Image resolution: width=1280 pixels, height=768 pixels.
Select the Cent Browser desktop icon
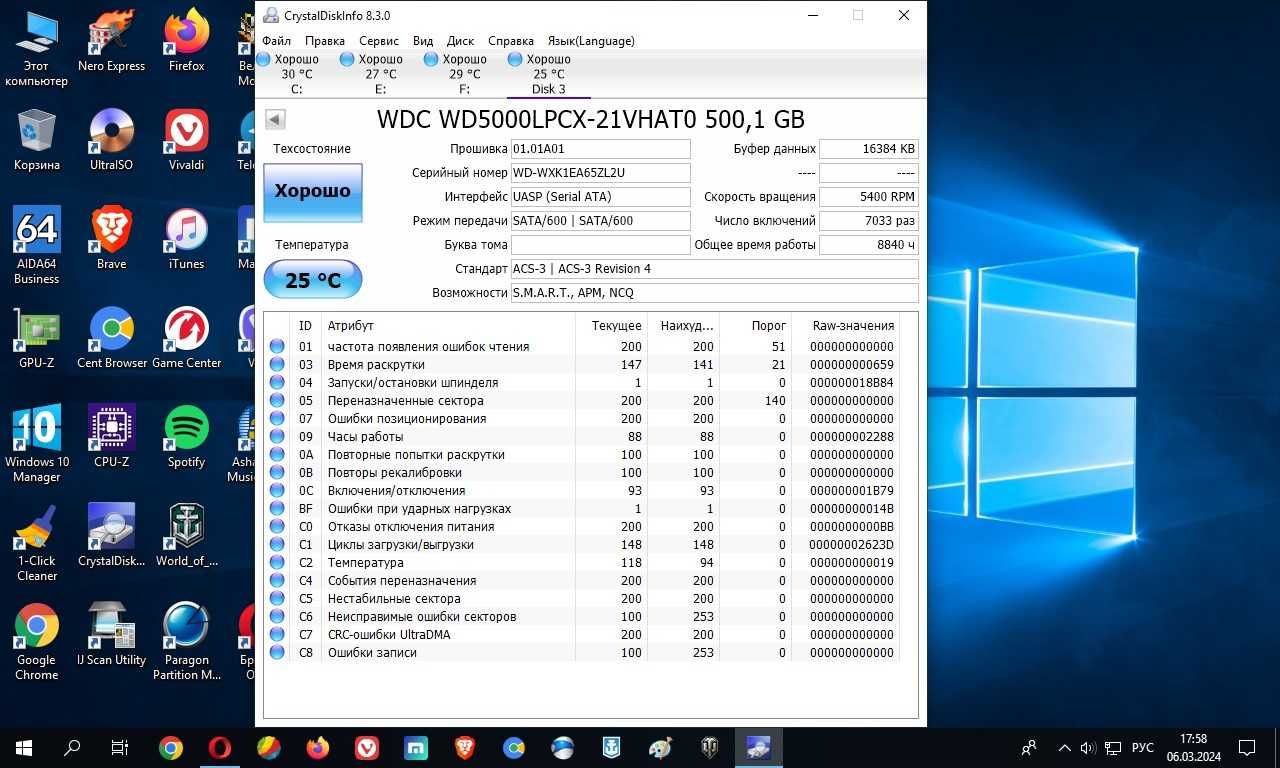pos(111,339)
